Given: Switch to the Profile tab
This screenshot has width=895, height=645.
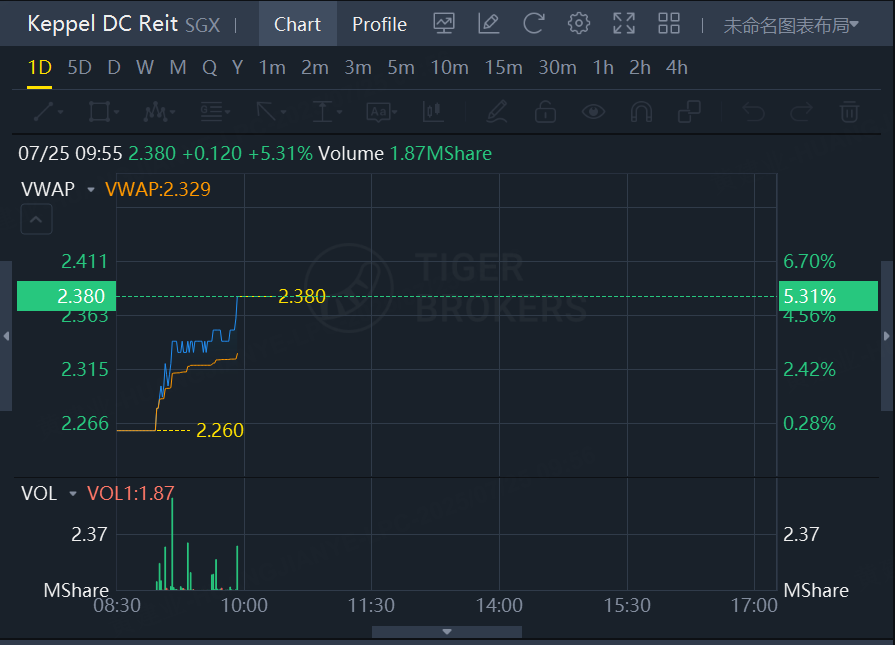Looking at the screenshot, I should click(x=379, y=24).
